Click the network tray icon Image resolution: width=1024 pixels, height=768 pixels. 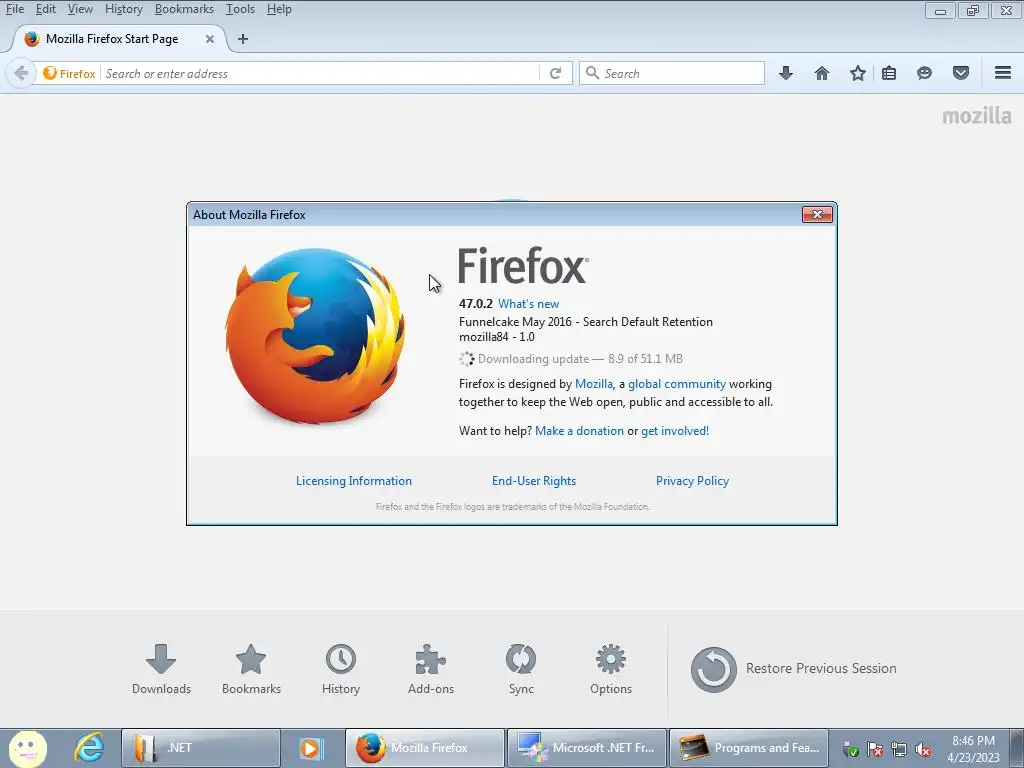899,750
